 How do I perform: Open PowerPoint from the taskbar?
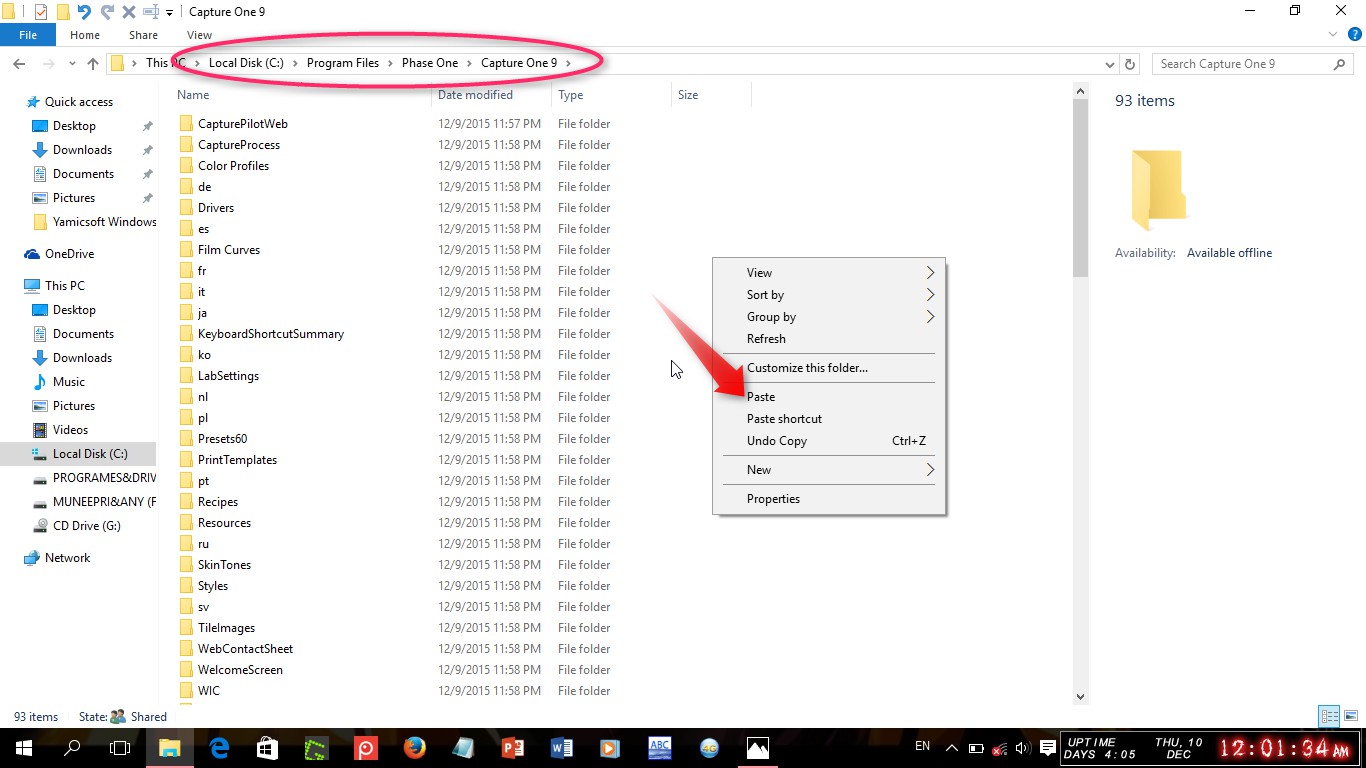tap(513, 748)
